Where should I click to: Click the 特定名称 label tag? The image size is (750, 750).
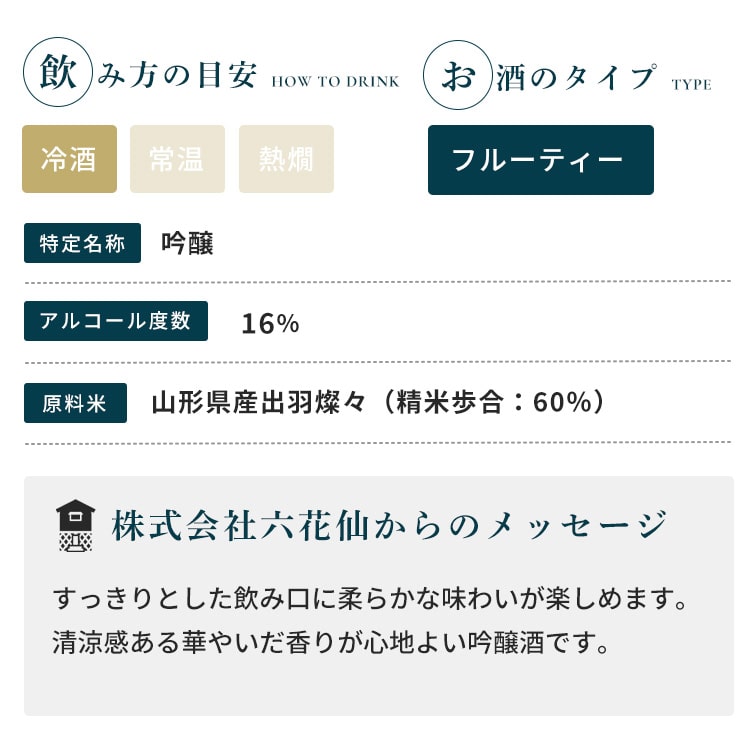(x=82, y=243)
